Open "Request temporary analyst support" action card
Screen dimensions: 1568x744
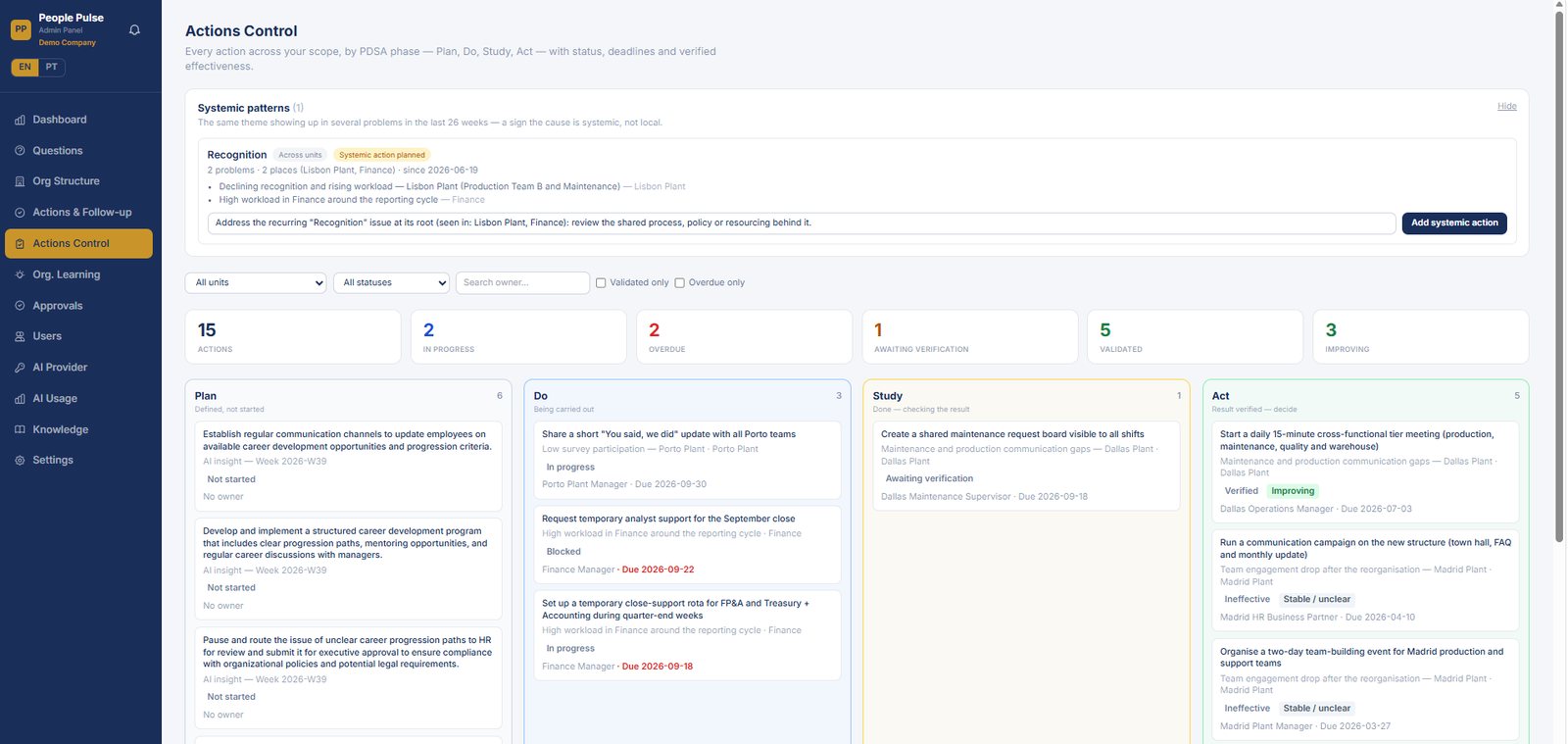point(687,544)
